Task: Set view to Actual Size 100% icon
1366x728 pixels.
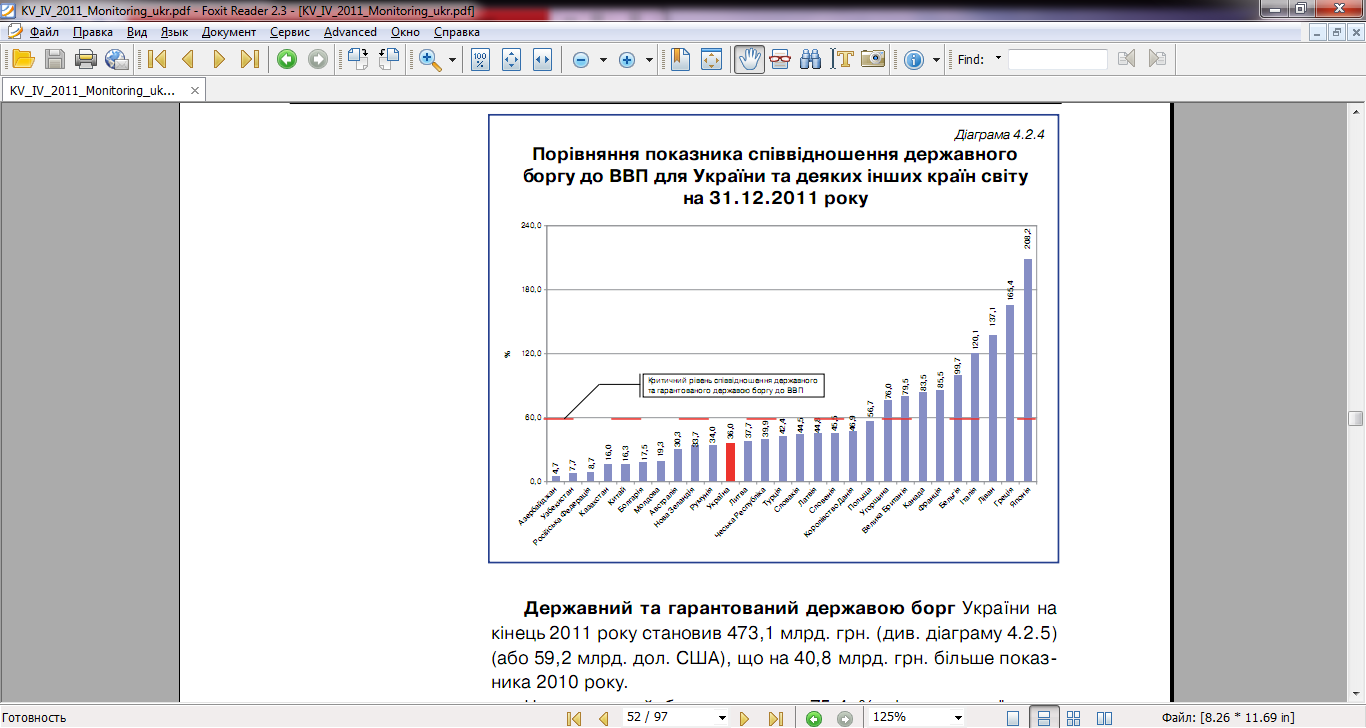Action: [480, 59]
